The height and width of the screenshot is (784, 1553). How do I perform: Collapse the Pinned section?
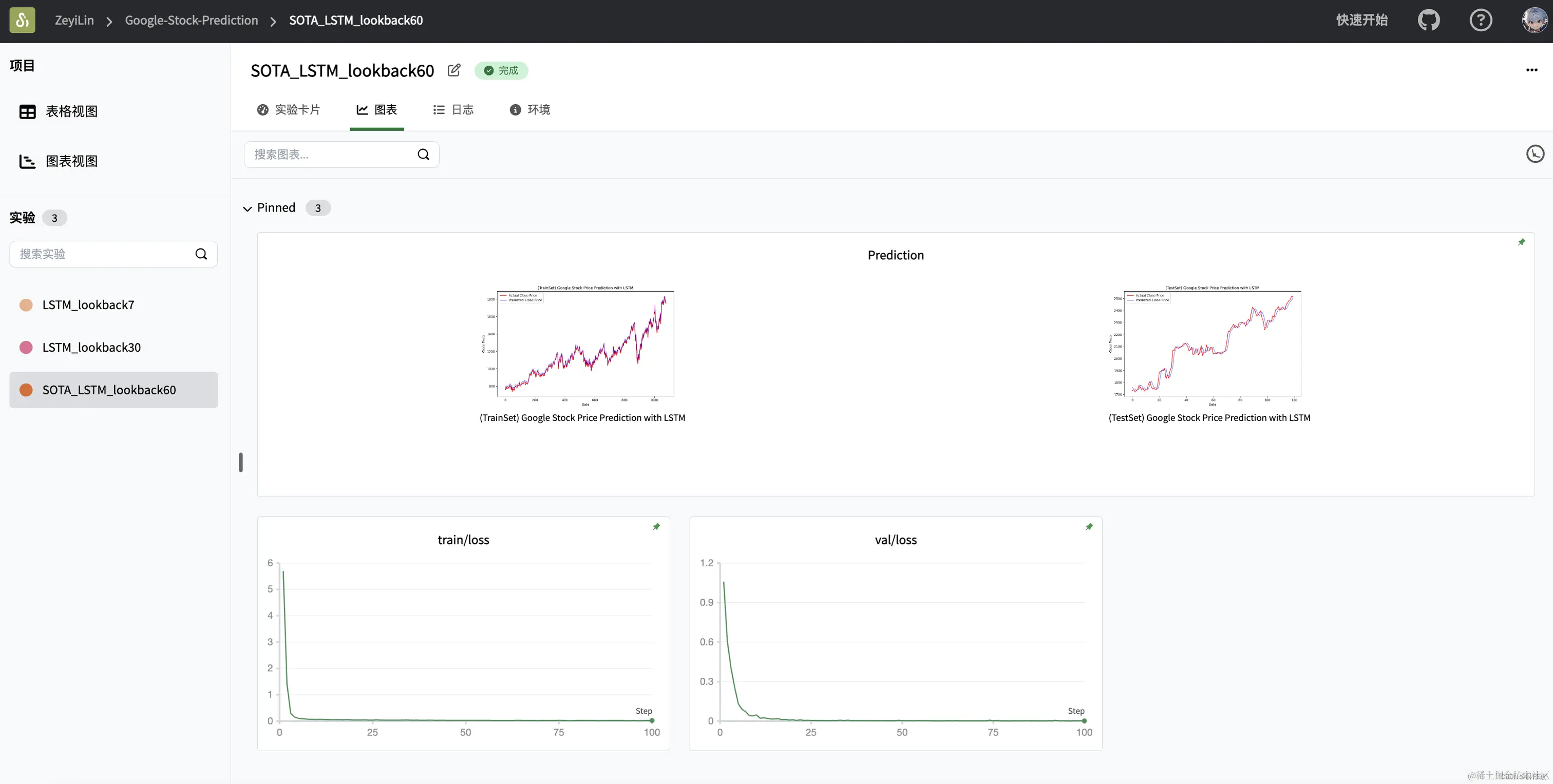[x=248, y=207]
